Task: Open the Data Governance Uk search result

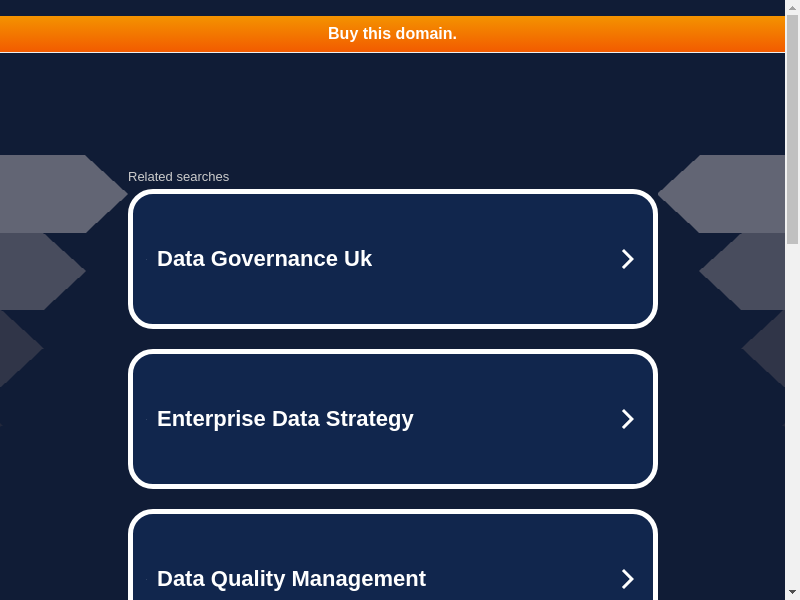Action: 264,259
